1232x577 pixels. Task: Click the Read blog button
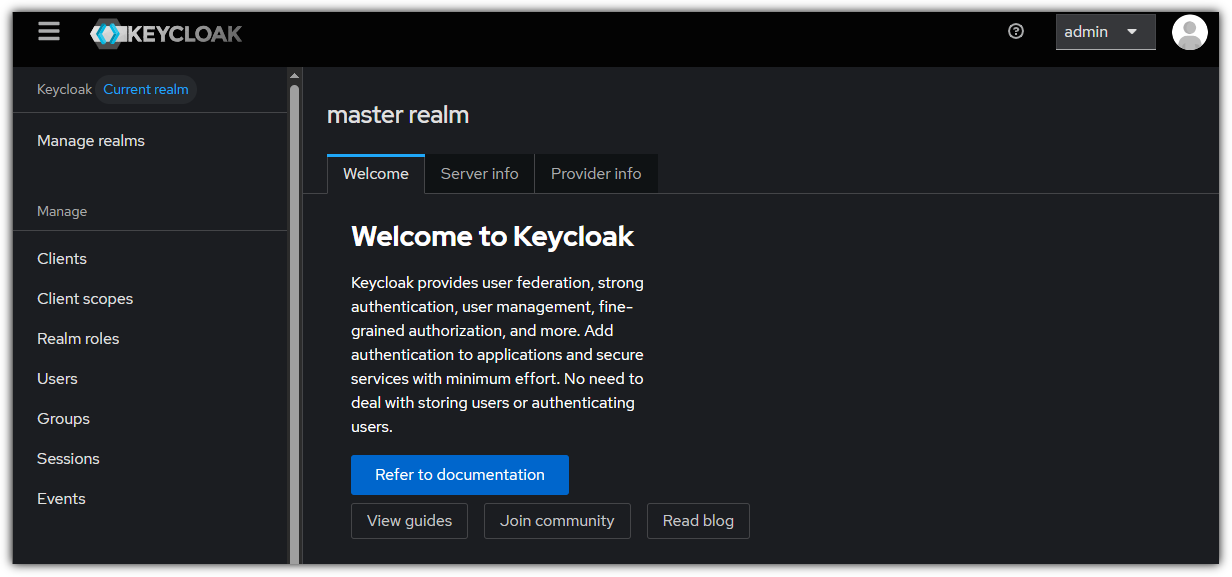pos(698,521)
